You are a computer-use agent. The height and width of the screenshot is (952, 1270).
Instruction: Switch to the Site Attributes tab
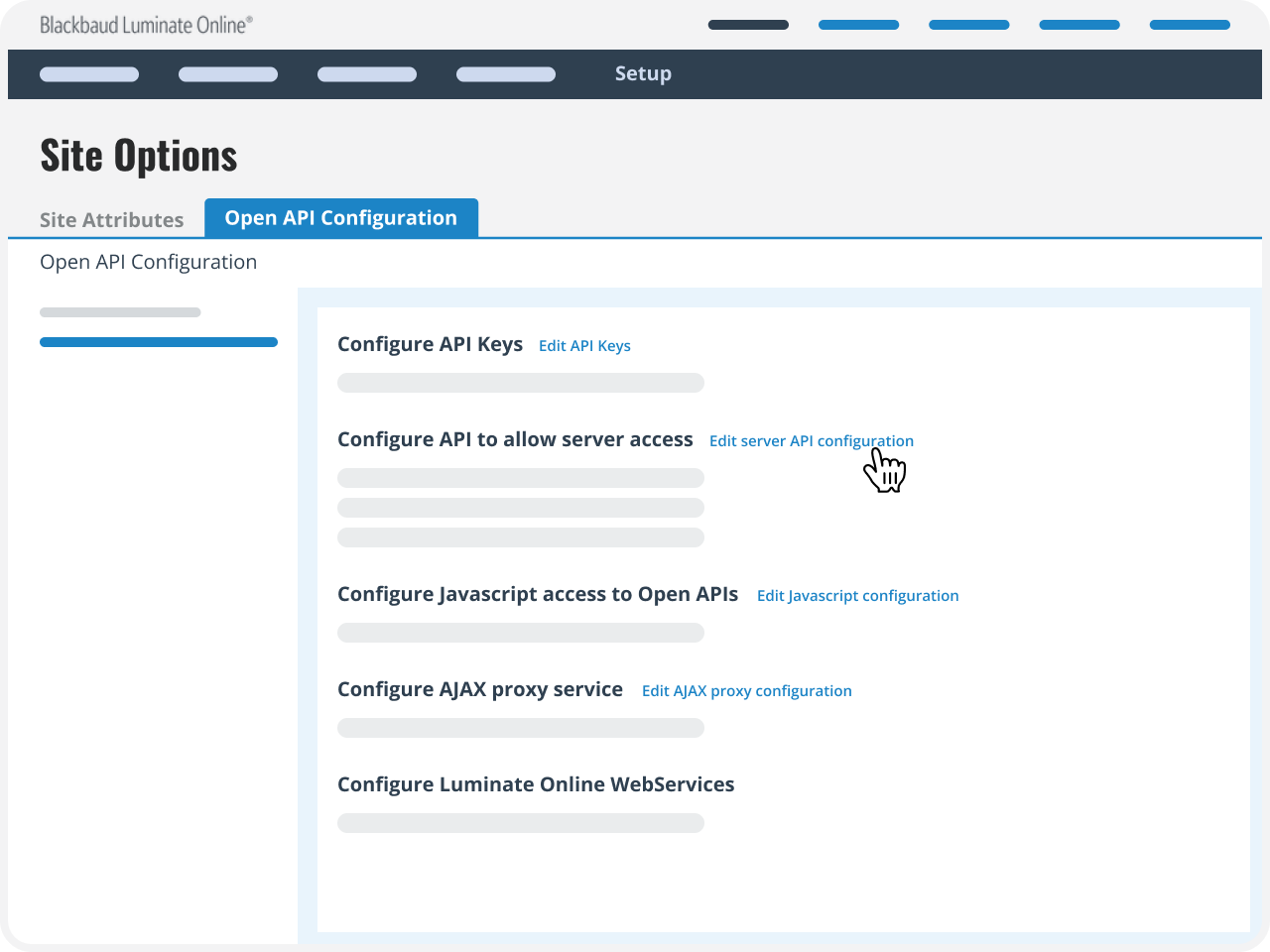click(111, 219)
